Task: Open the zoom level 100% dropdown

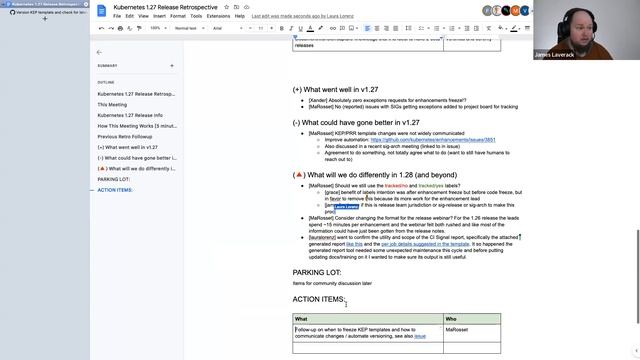Action: coord(158,28)
